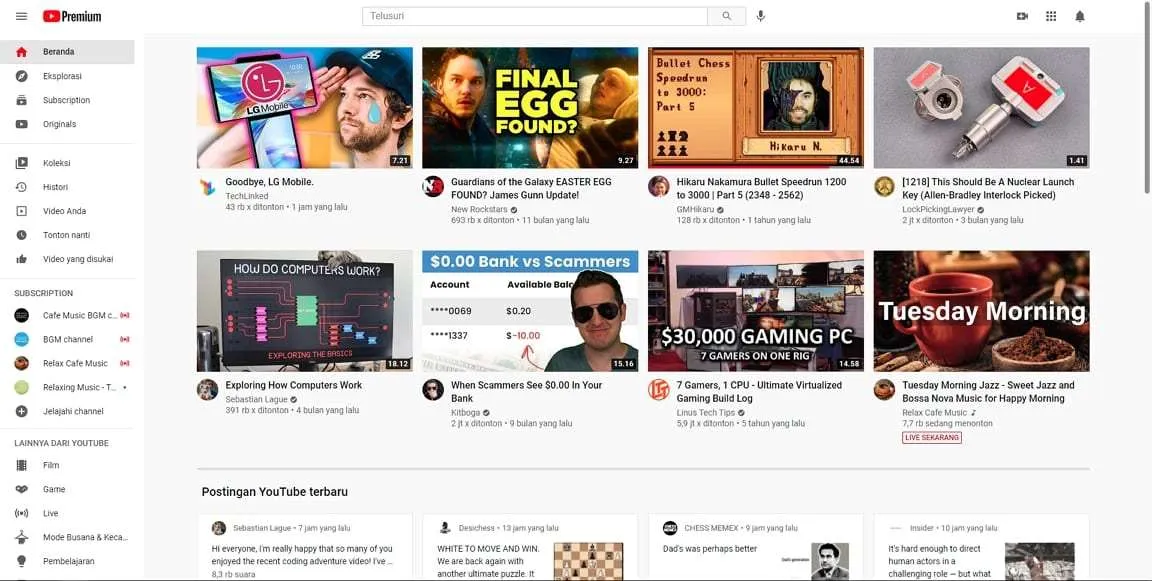Click the Game sidebar icon
The image size is (1152, 581).
[21, 489]
